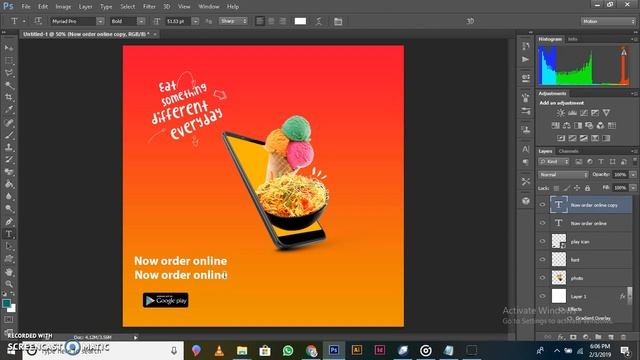This screenshot has width=640, height=360.
Task: Select the Zoom tool in the toolbox
Action: coord(9,284)
